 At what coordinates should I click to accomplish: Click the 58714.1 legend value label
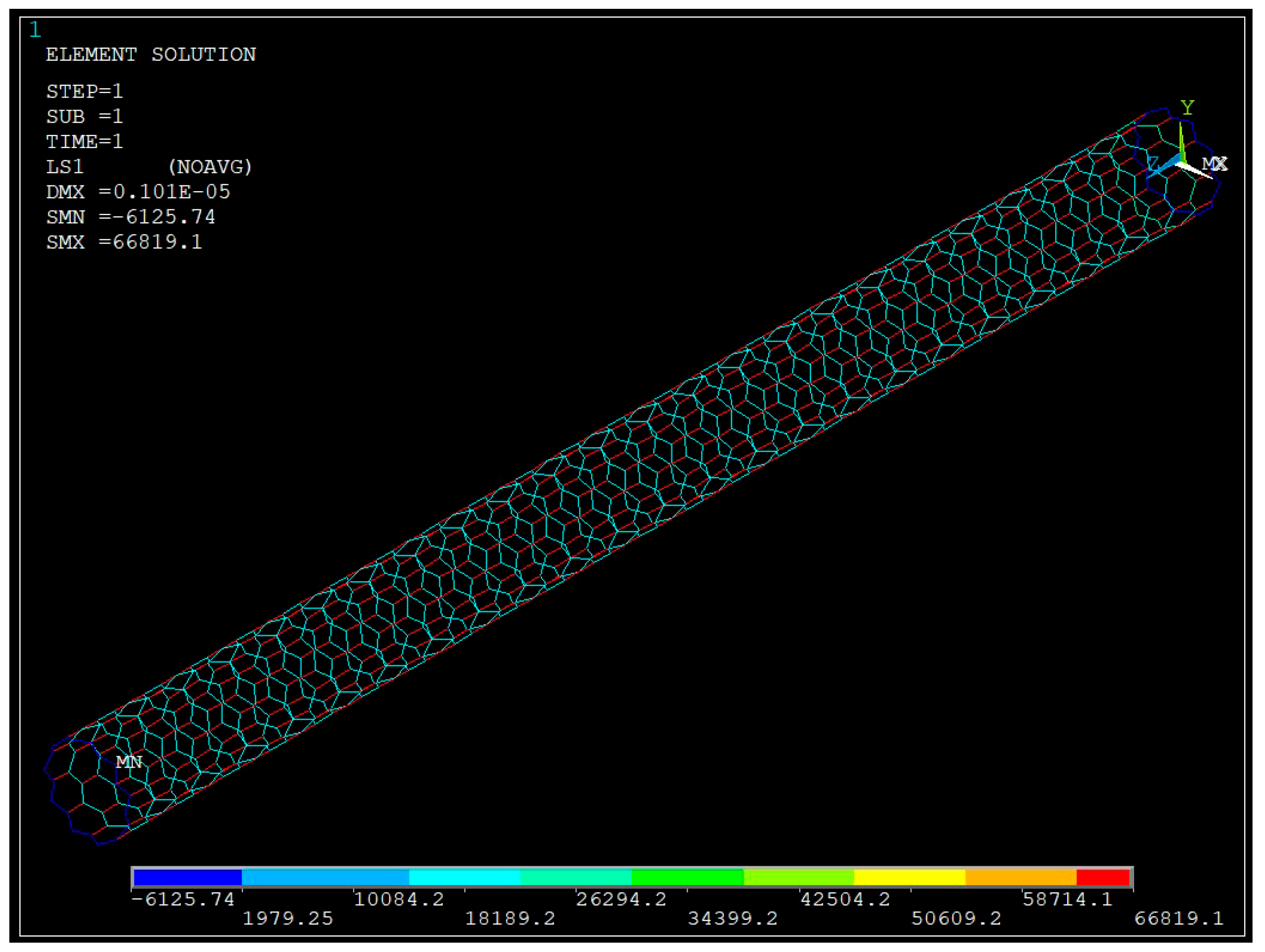(1067, 899)
